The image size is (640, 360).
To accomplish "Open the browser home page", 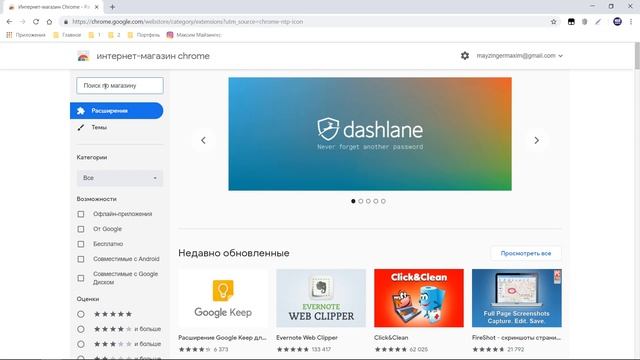I will (49, 22).
